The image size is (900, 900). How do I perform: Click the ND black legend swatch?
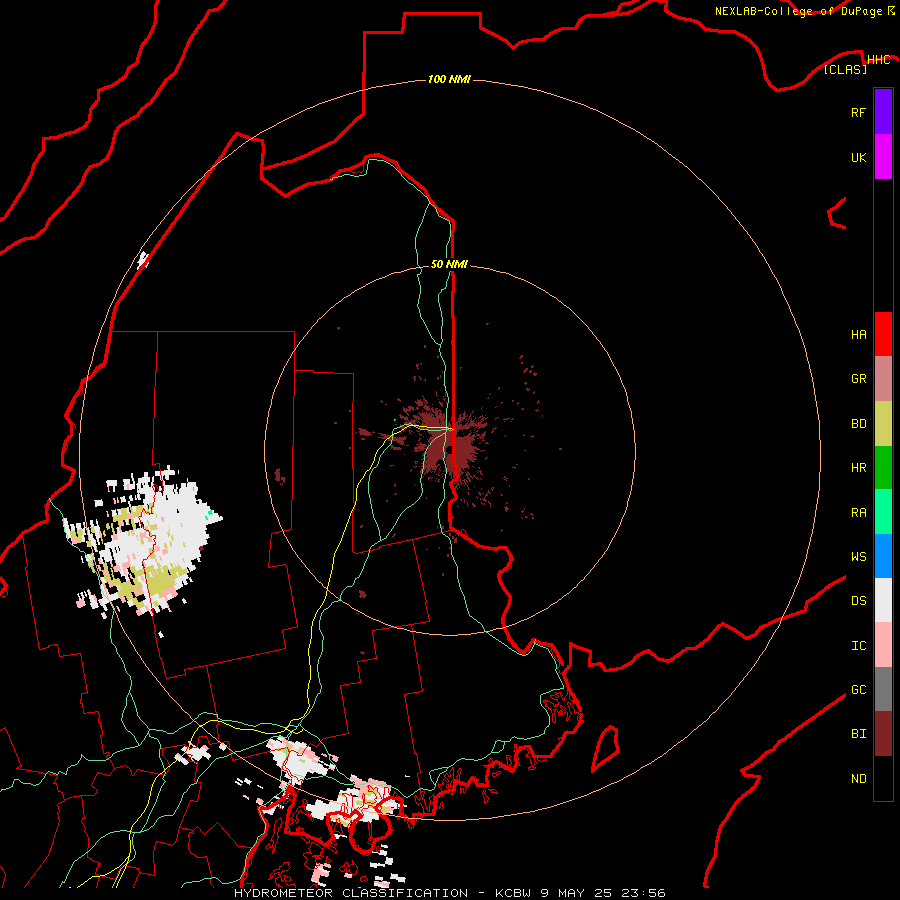coord(883,778)
